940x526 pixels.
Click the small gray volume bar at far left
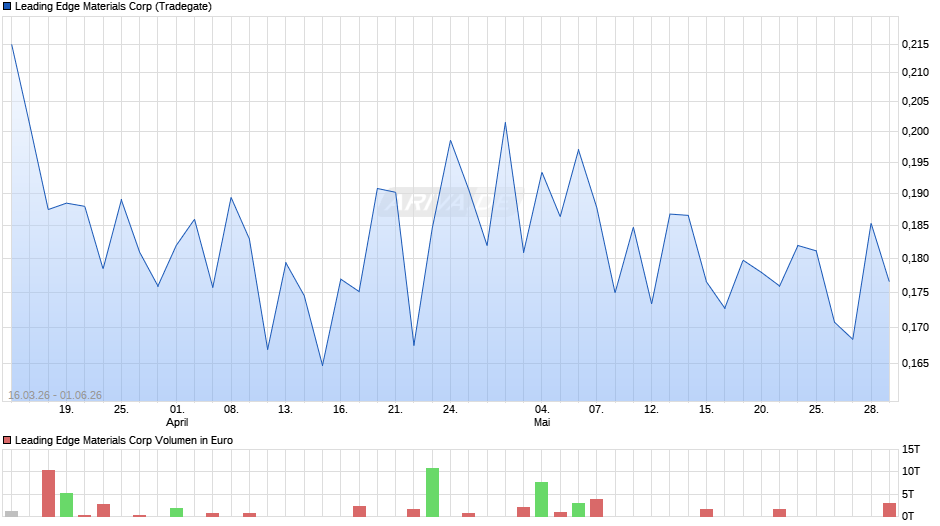[11, 514]
